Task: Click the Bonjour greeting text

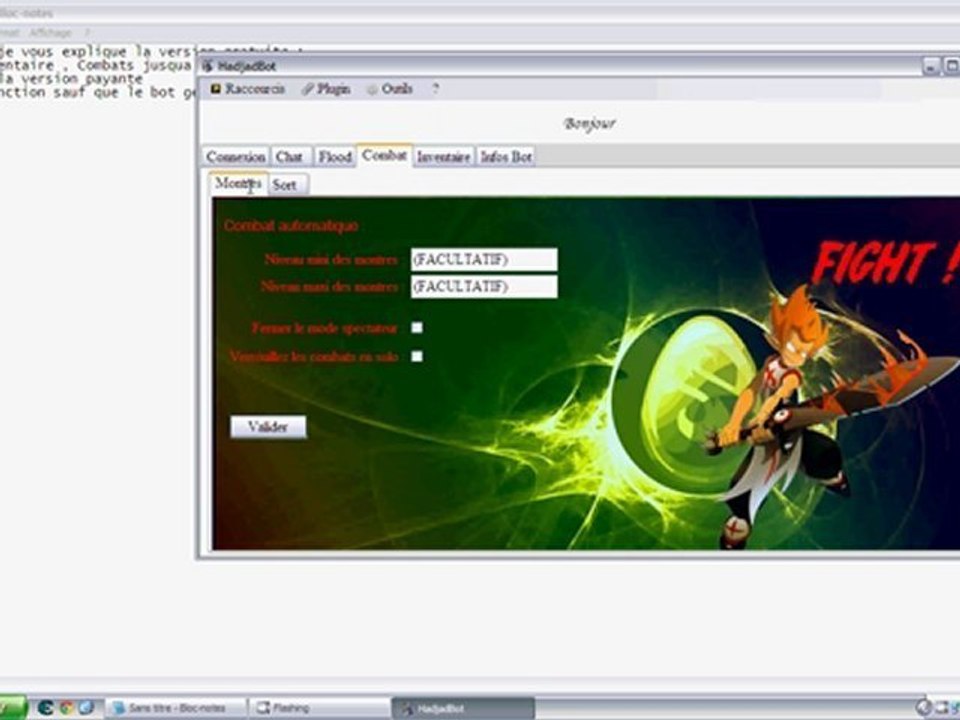Action: (x=590, y=124)
